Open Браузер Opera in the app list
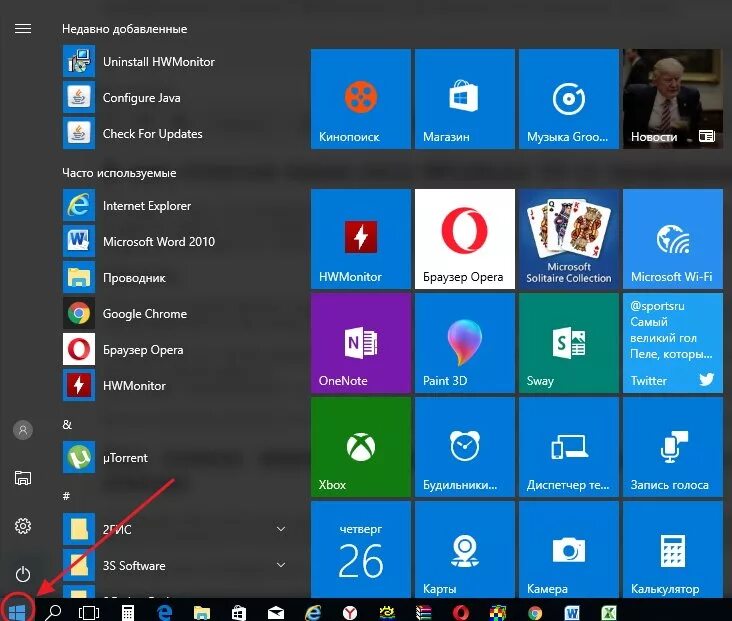 point(123,350)
